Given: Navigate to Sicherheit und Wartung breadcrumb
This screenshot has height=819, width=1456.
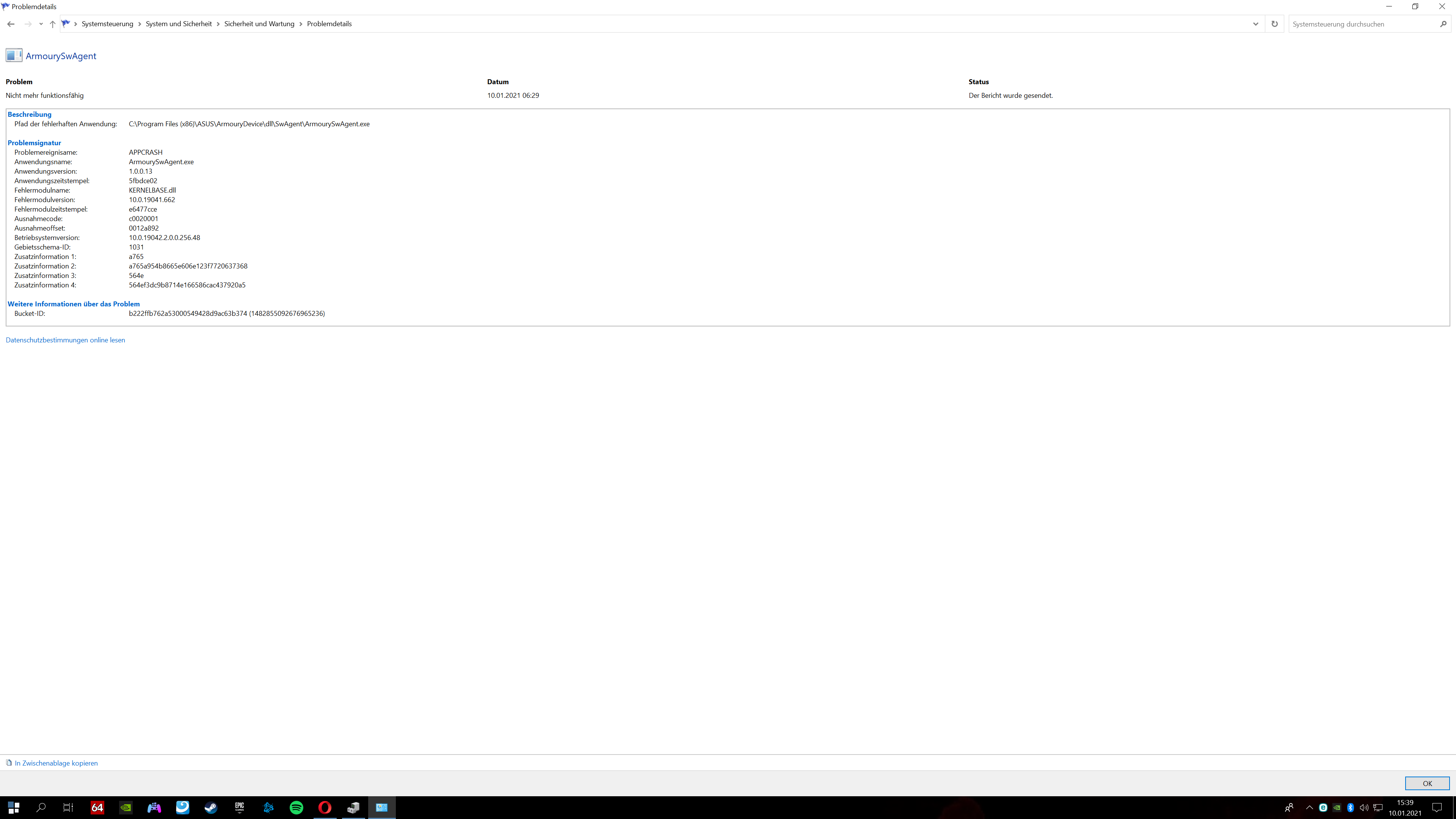Looking at the screenshot, I should point(259,24).
